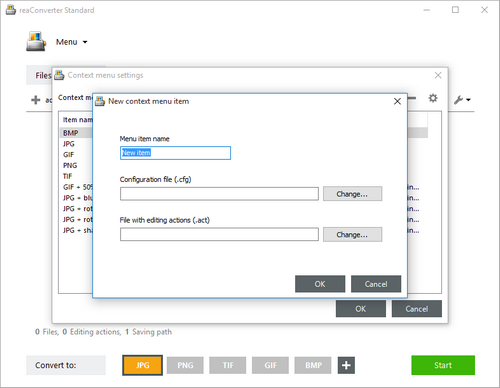Screen dimensions: 500x388
Task: Click the Configuration file (.cfg) path field
Action: click(x=219, y=194)
